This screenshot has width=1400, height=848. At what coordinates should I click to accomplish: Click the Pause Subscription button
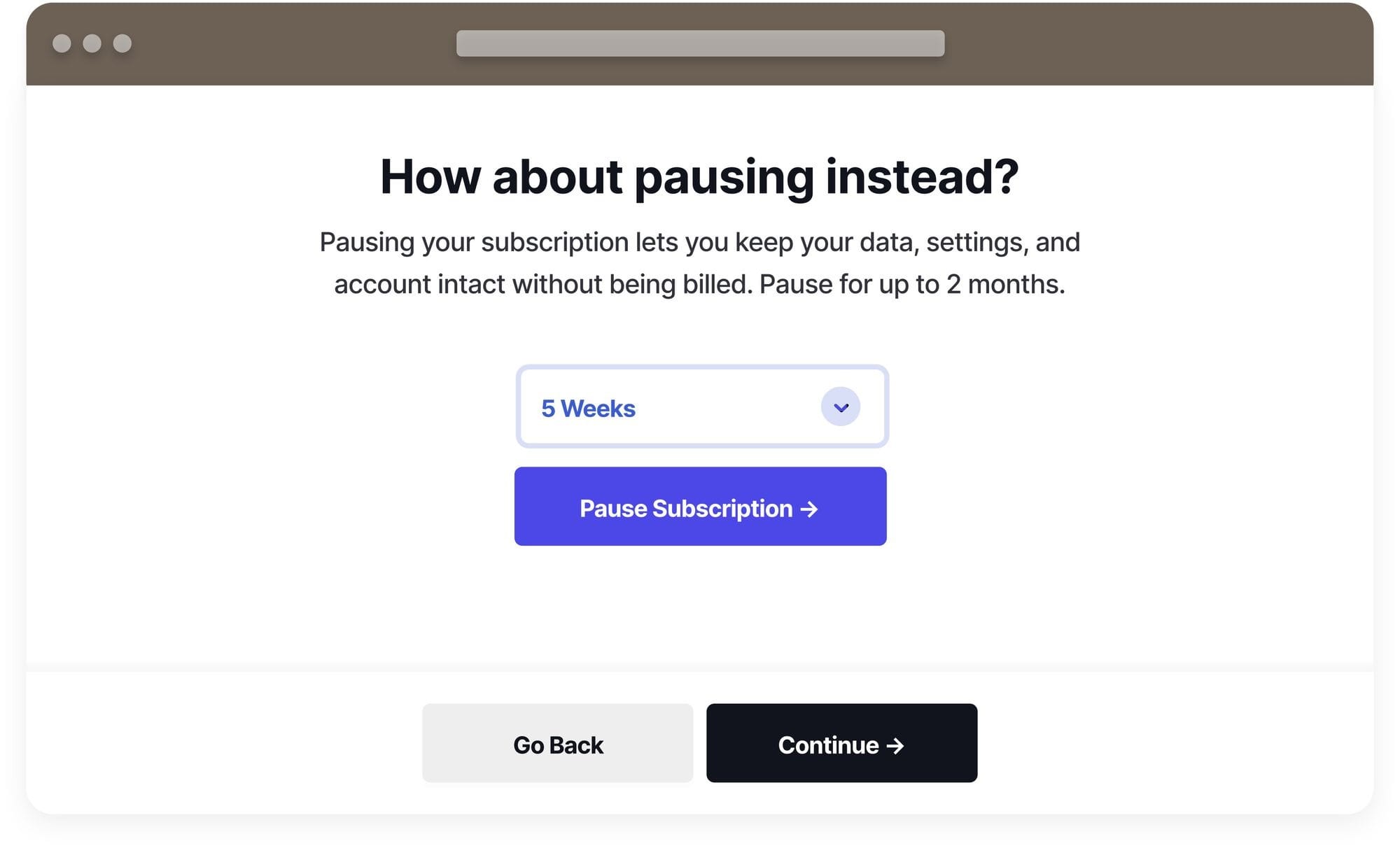(x=700, y=507)
